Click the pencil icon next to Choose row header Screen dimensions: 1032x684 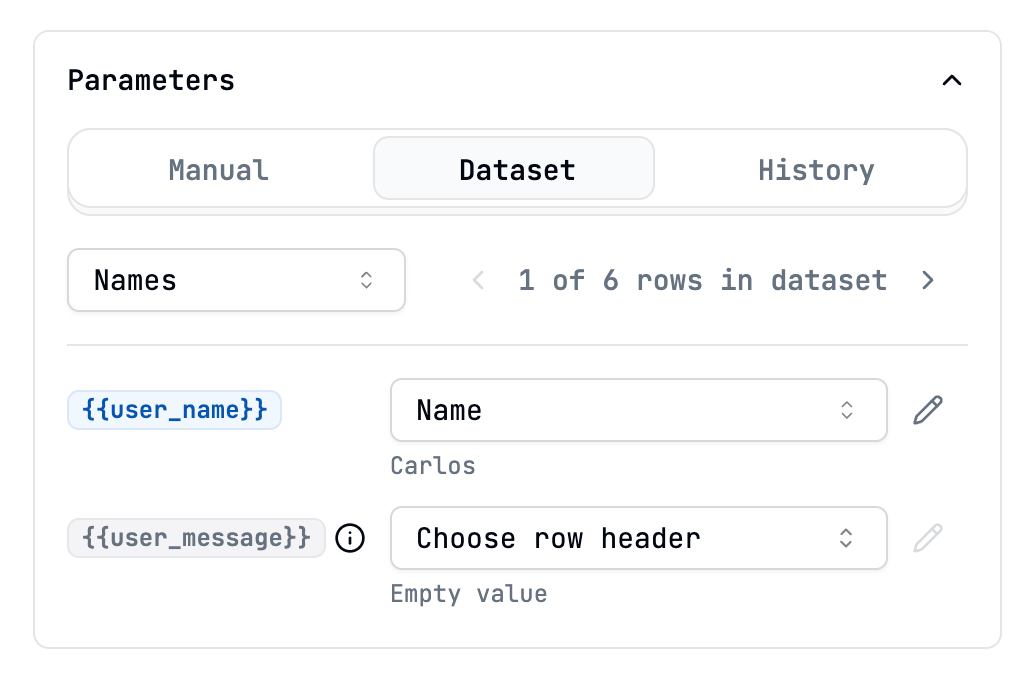pos(927,538)
